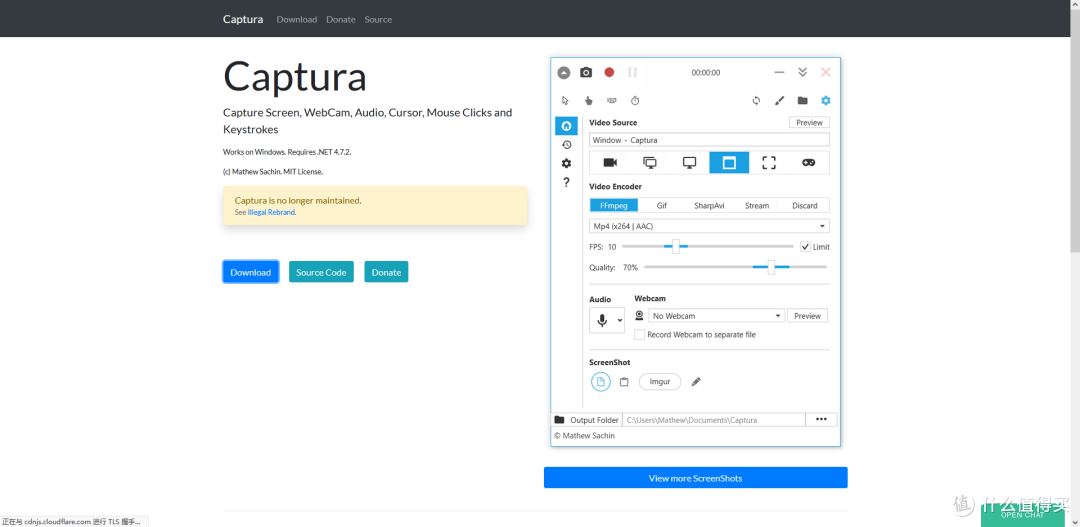Image resolution: width=1080 pixels, height=527 pixels.
Task: Click the Video Source Preview button
Action: pyautogui.click(x=809, y=123)
